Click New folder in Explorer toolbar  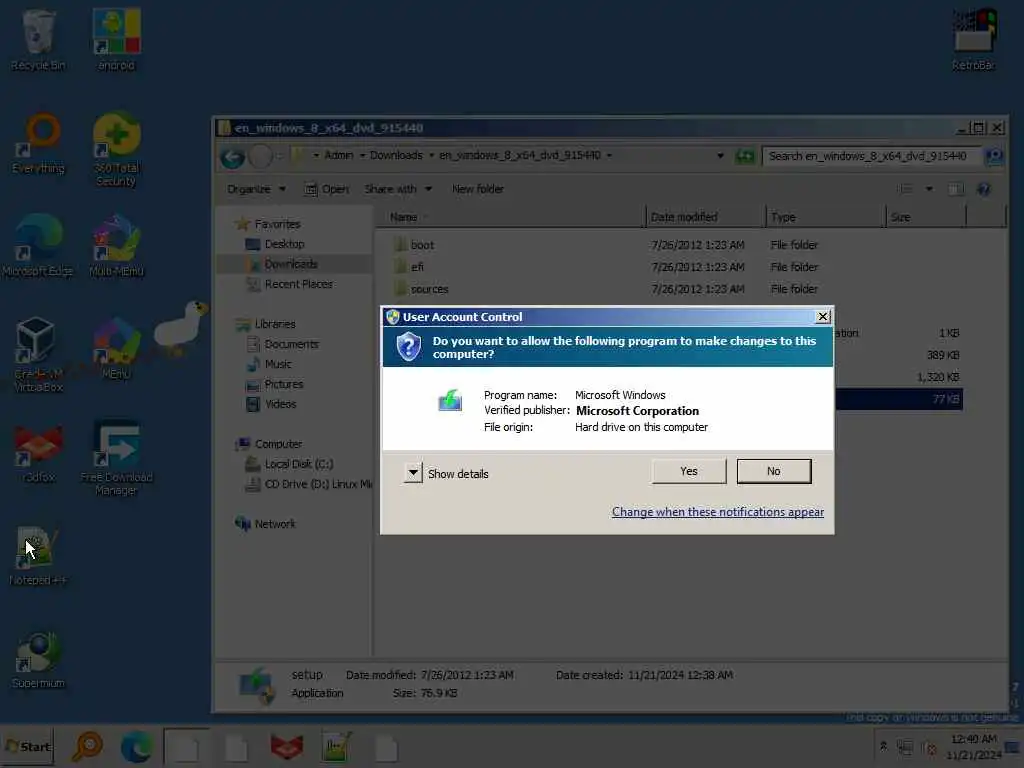(x=477, y=189)
